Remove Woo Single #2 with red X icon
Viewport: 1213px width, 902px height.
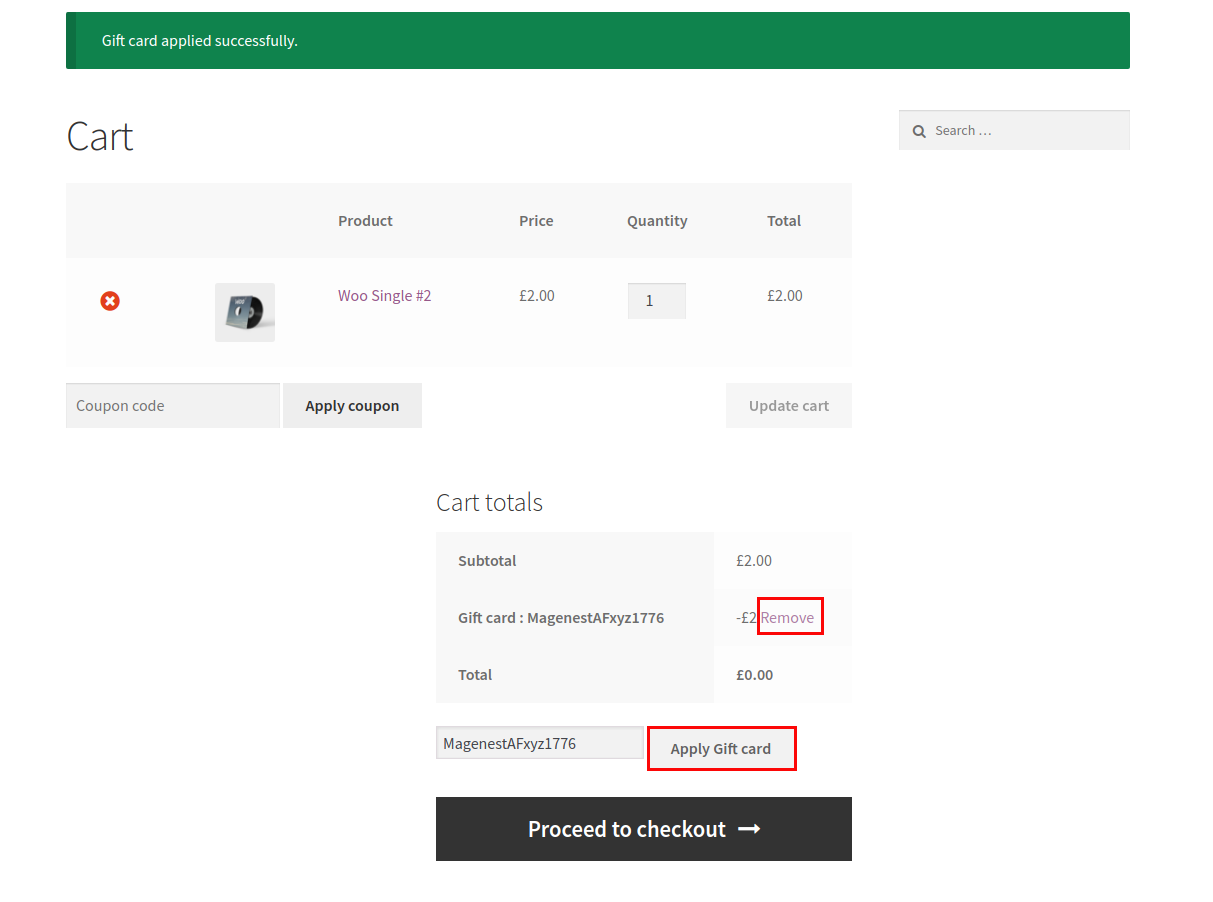(x=110, y=301)
